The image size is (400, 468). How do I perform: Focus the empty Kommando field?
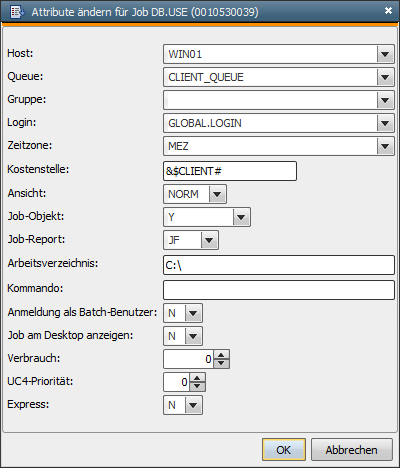pyautogui.click(x=279, y=290)
